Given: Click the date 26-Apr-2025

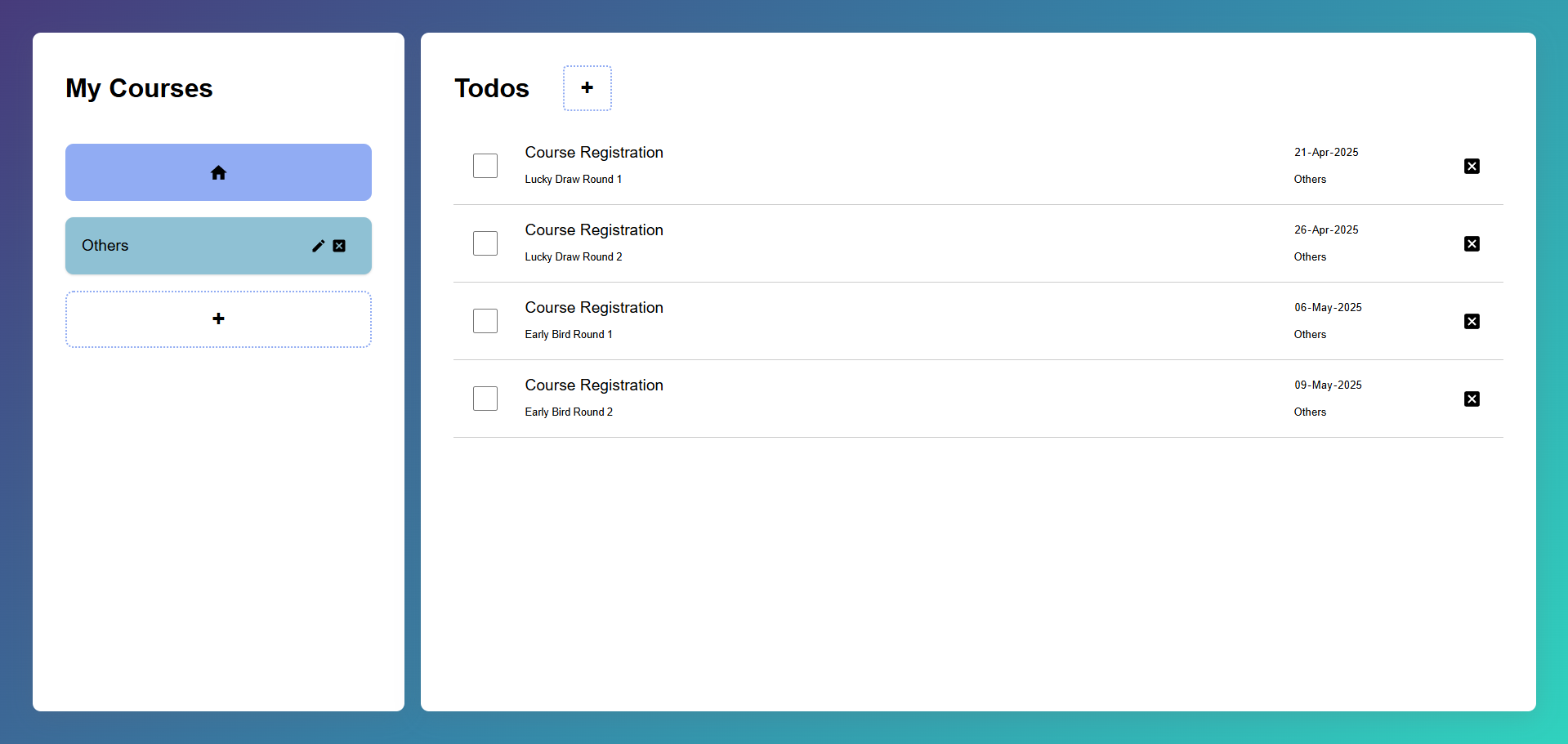Looking at the screenshot, I should [1326, 230].
